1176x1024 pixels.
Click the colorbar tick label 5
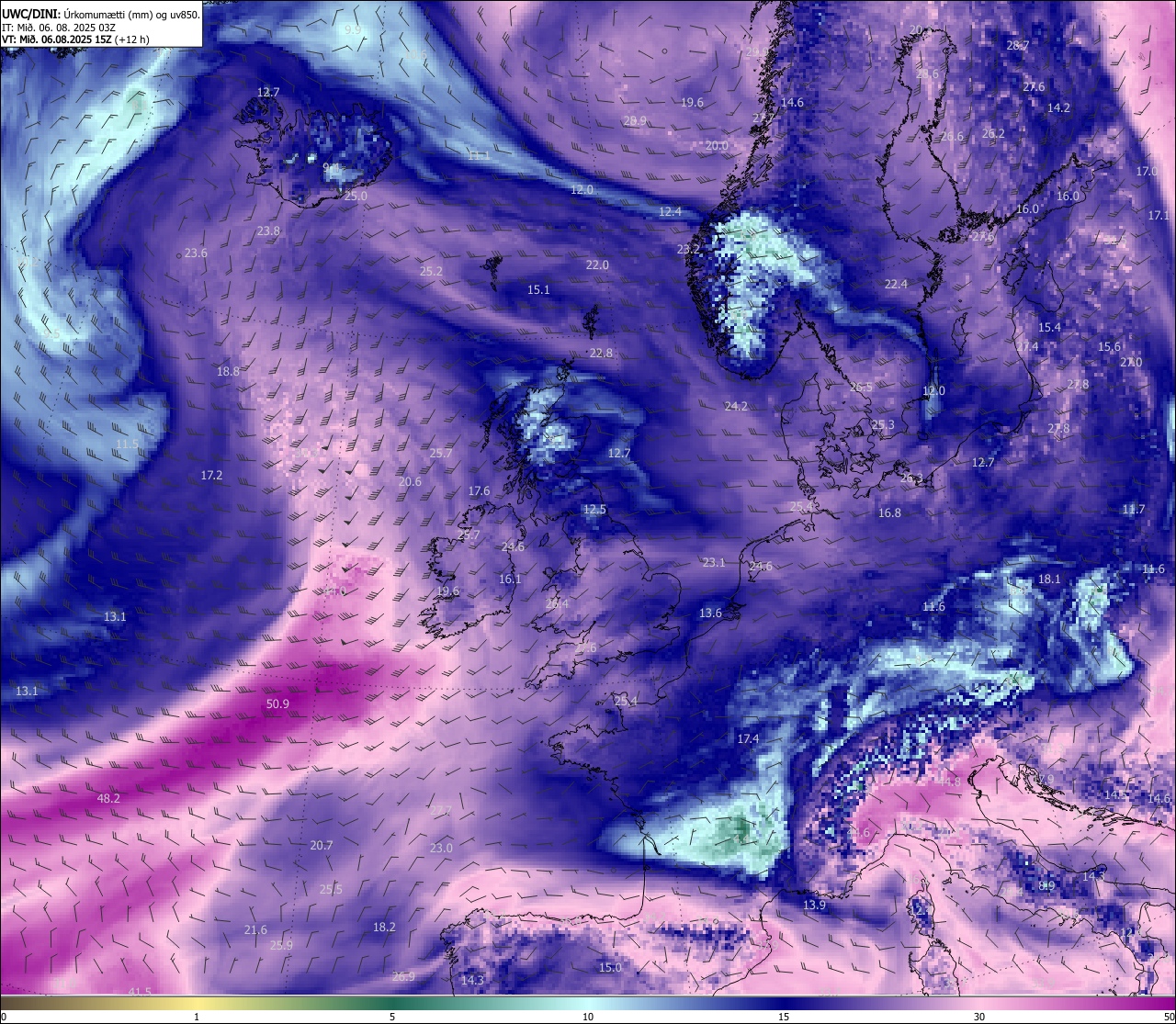[392, 1017]
